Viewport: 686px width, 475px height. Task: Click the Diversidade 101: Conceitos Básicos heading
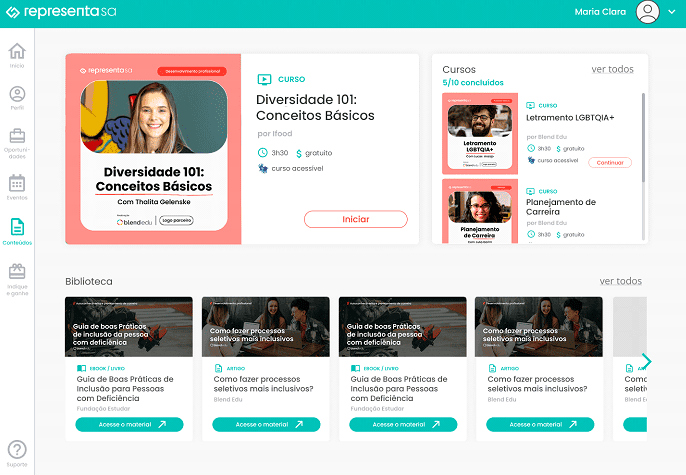315,108
